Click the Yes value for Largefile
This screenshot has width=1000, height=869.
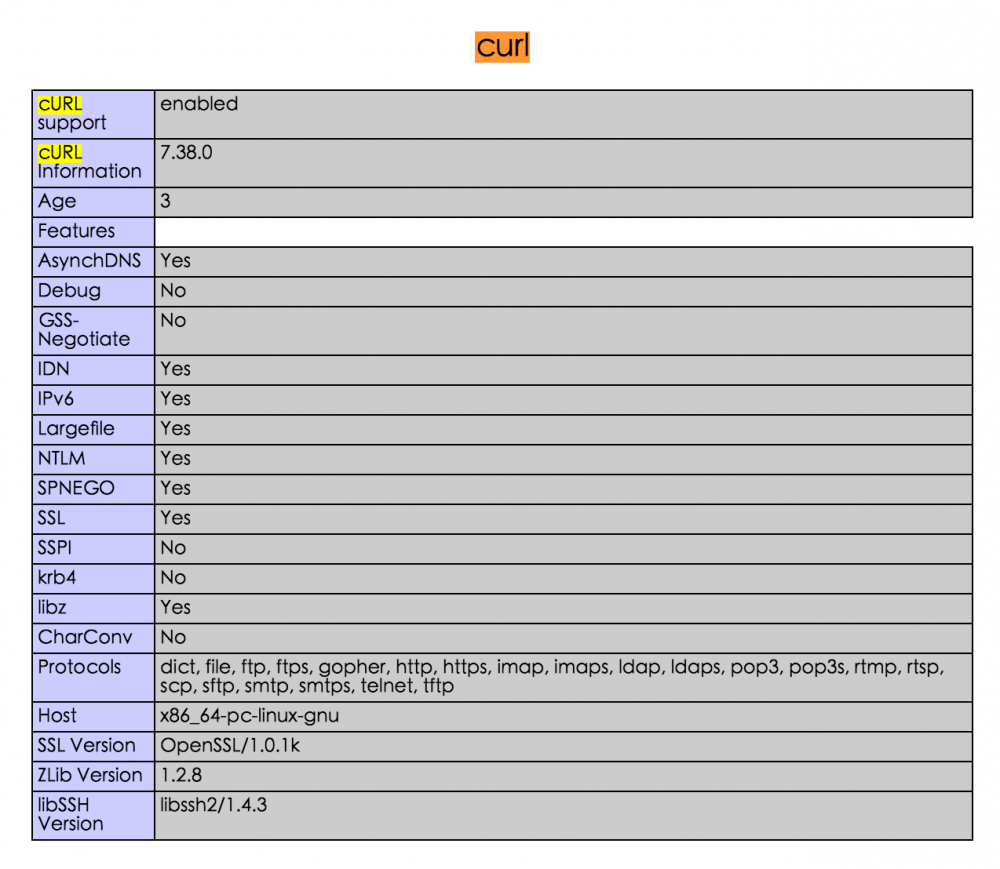click(175, 428)
